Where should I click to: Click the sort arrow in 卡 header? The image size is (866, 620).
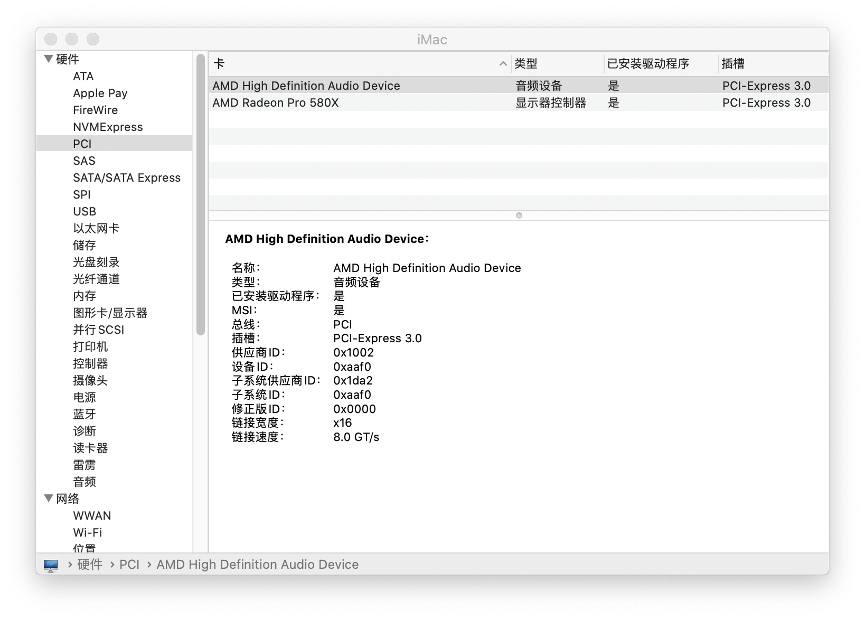[x=503, y=64]
